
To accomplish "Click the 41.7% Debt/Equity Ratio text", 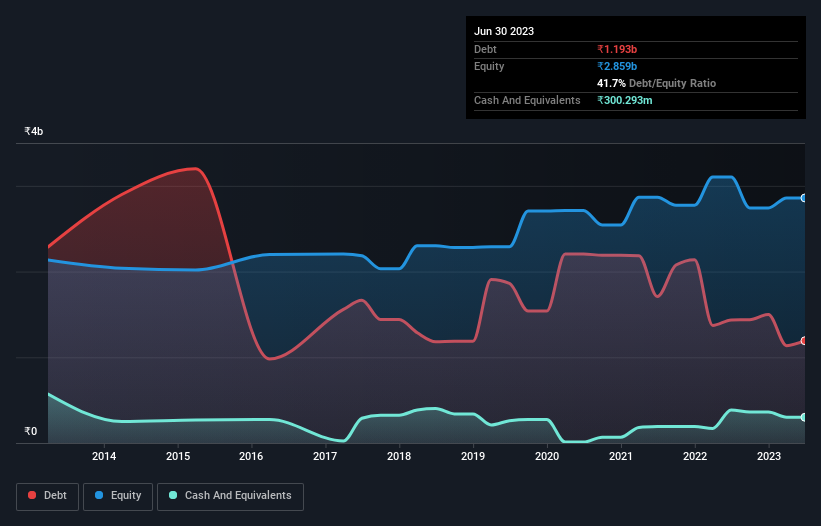I will (656, 83).
